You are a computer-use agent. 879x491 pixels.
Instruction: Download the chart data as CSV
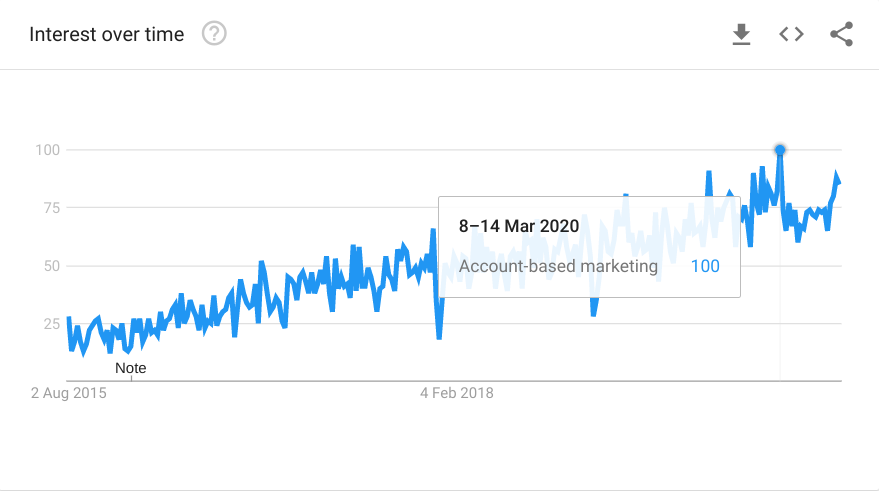coord(741,35)
